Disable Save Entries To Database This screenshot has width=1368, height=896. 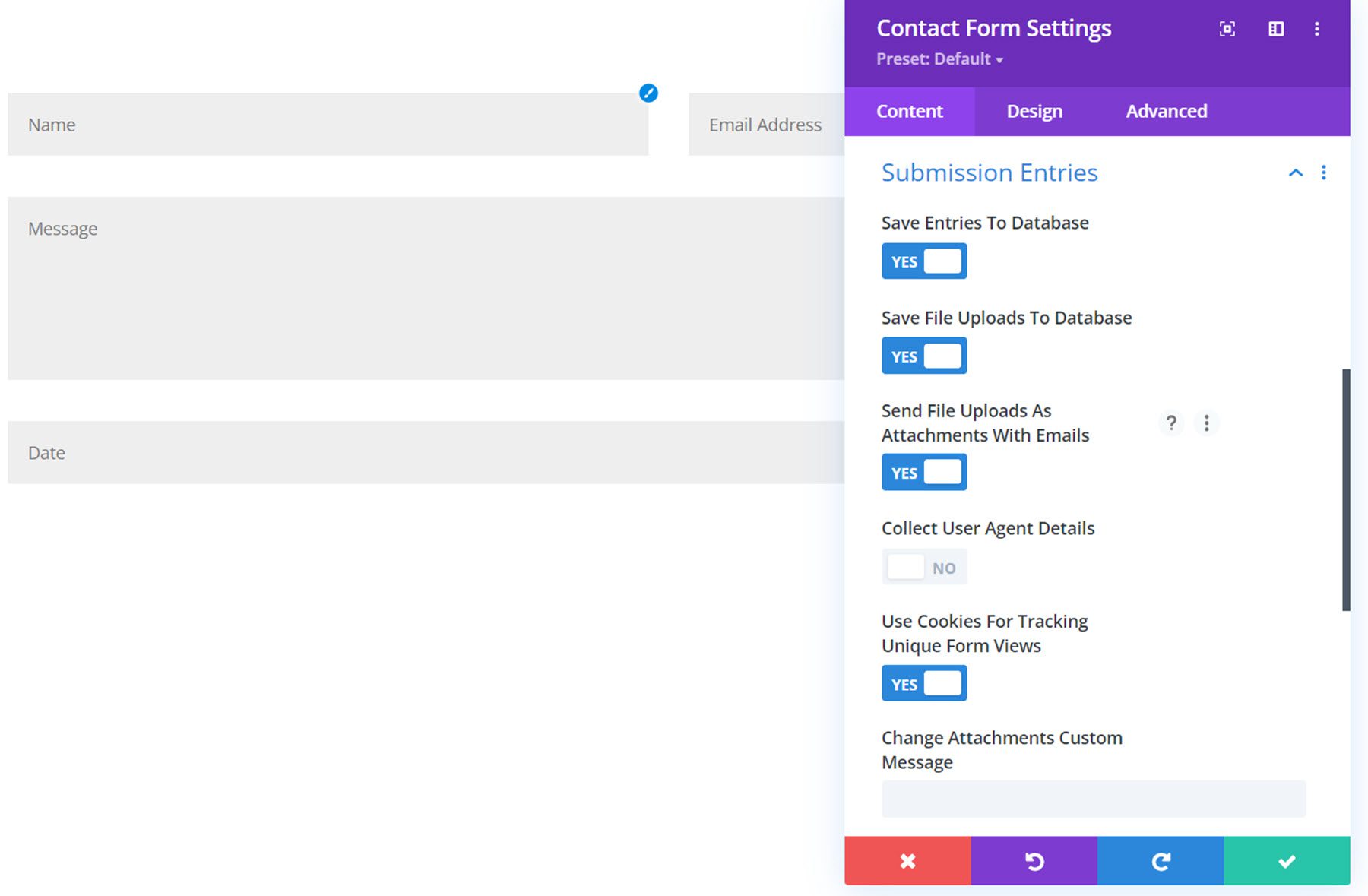tap(923, 261)
